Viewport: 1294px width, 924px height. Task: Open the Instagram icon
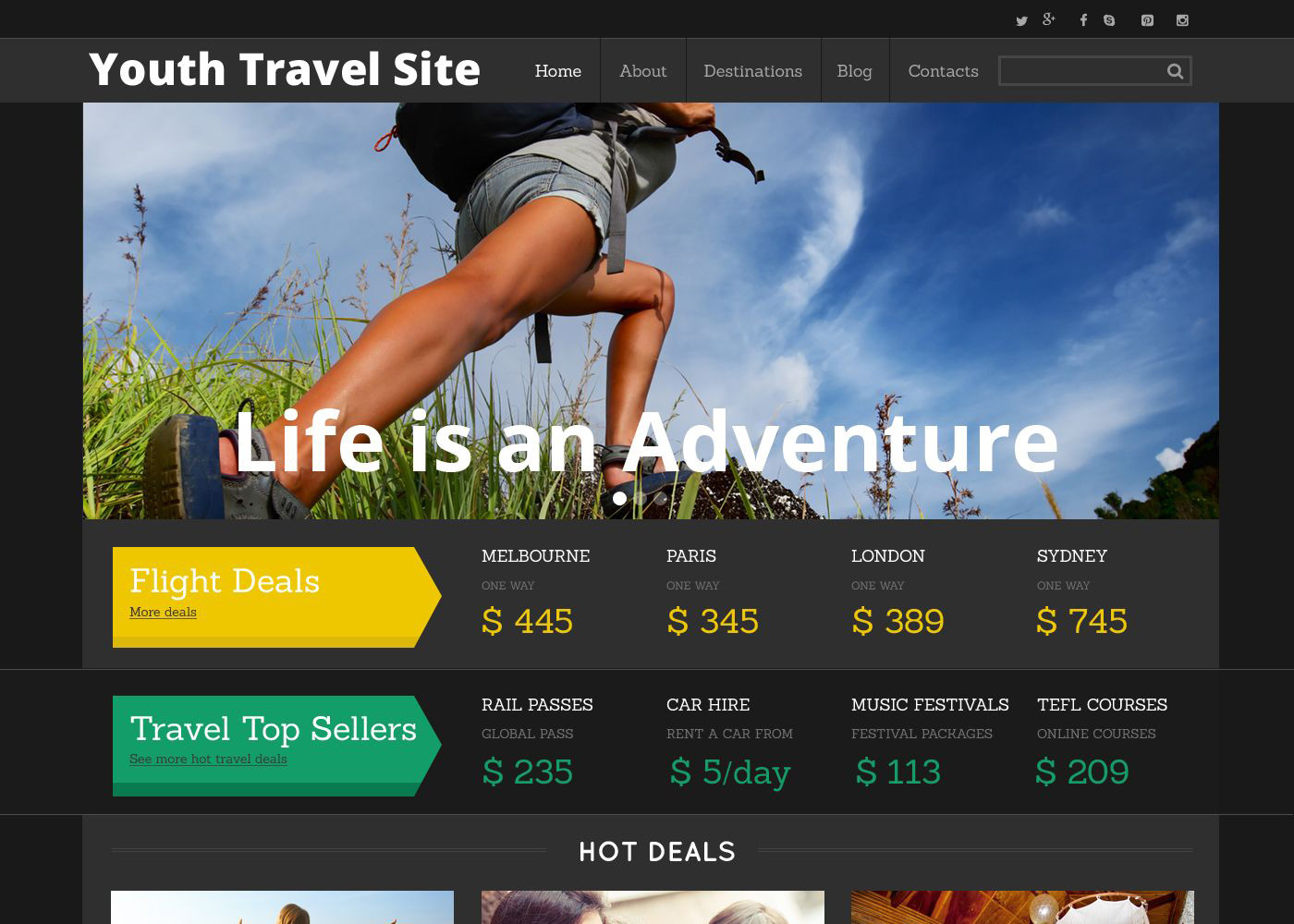(x=1182, y=20)
